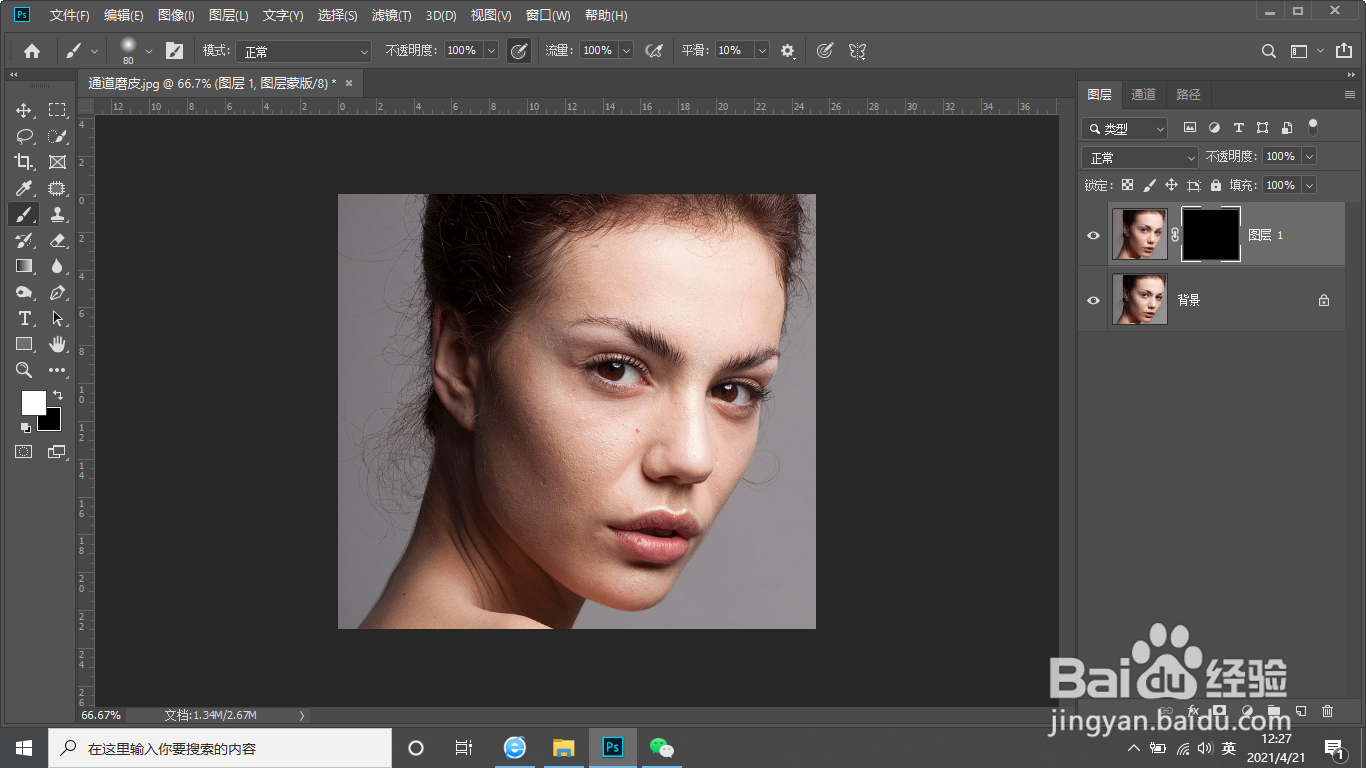The image size is (1366, 768).
Task: Click the Windows taskbar search box
Action: tap(220, 748)
